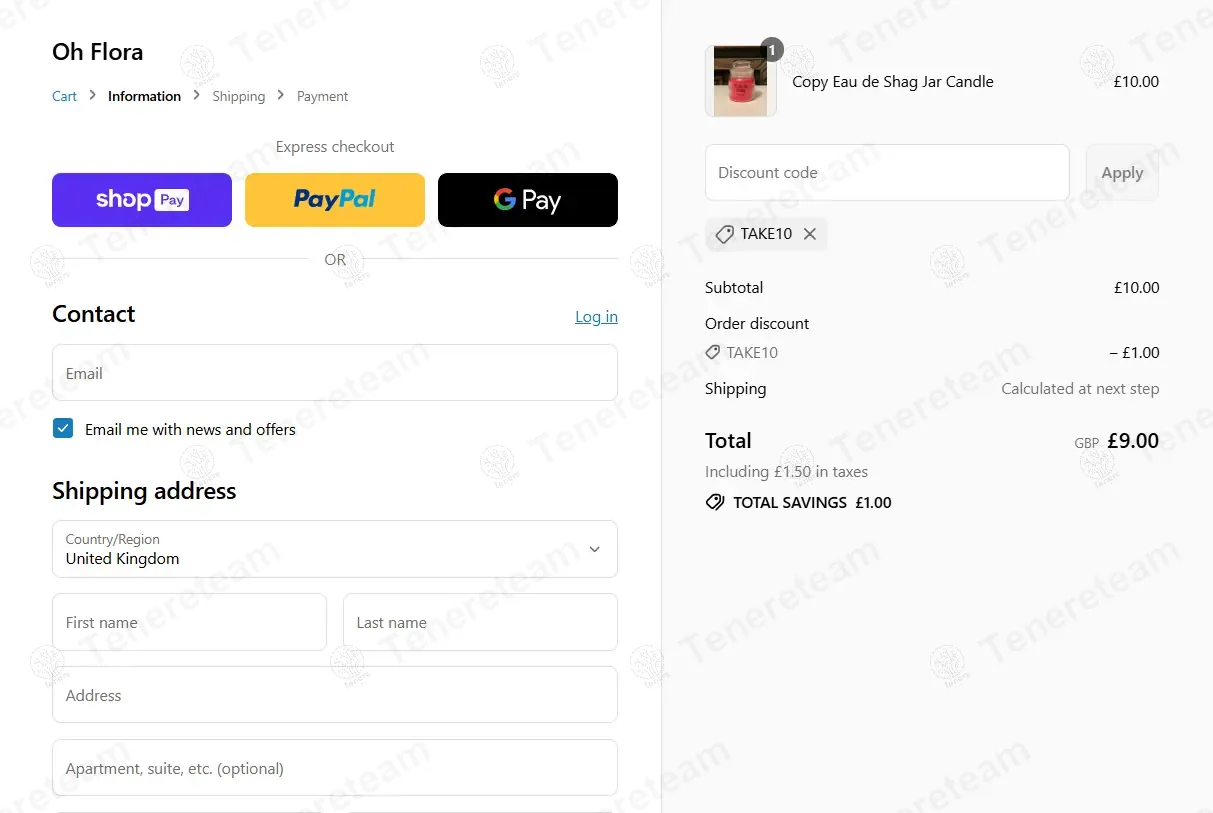This screenshot has width=1213, height=813.
Task: Select the Information breadcrumb step
Action: tap(144, 96)
